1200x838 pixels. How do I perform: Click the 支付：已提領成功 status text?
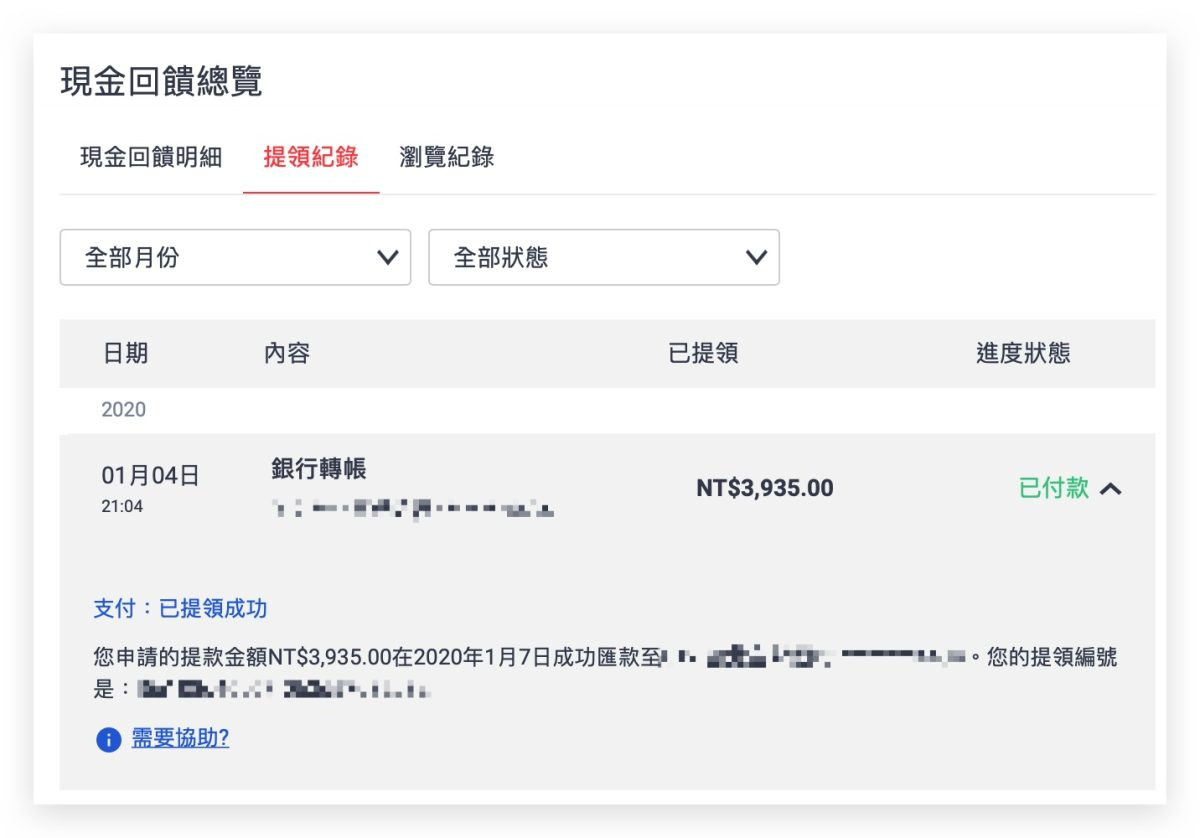(x=180, y=609)
